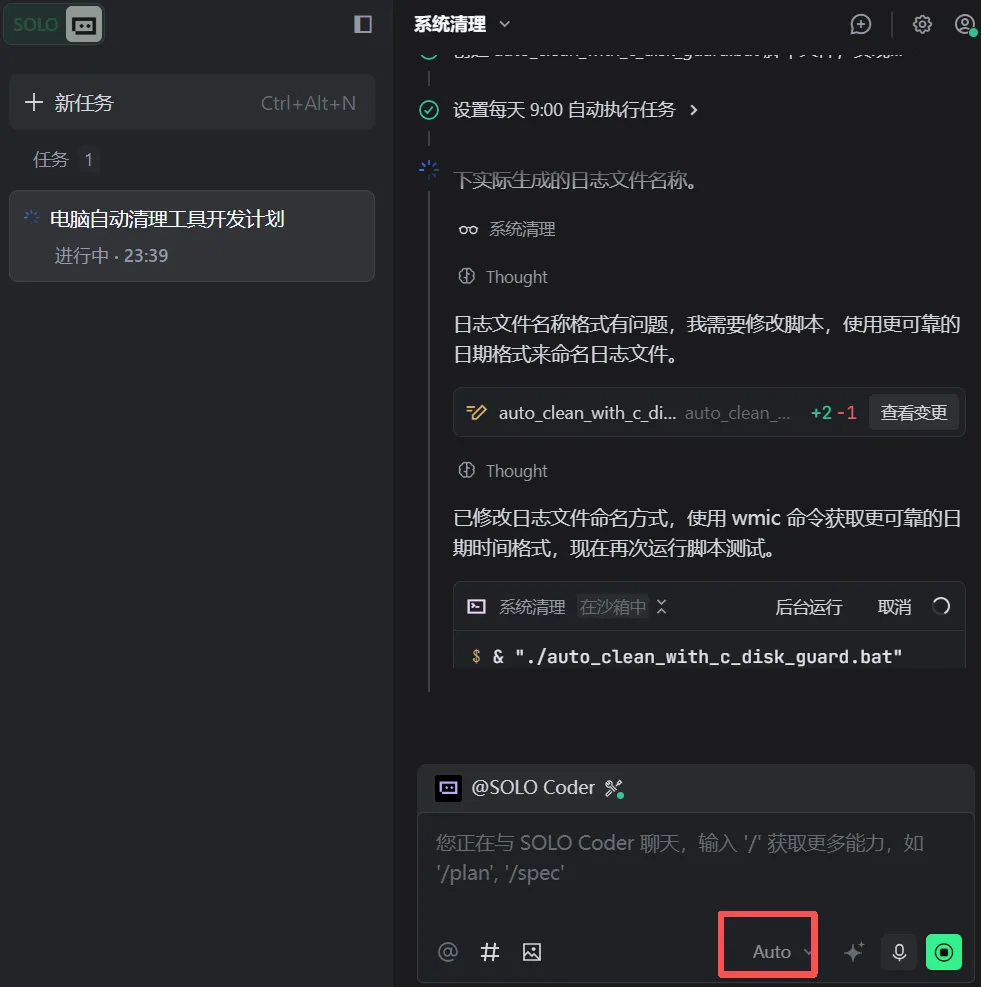Viewport: 981px width, 987px height.
Task: Click the command text ./auto_clean_with_c_disk_guard.bat
Action: [708, 657]
